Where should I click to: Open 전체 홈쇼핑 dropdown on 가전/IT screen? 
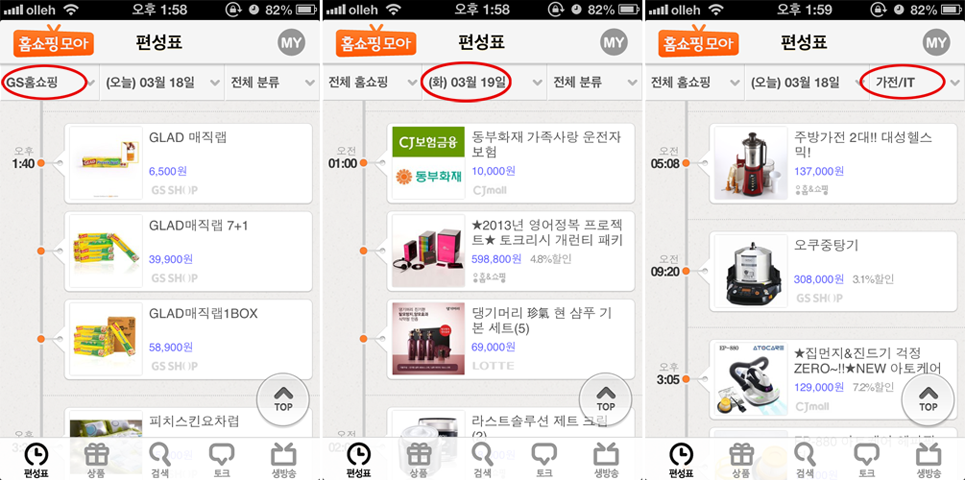(695, 82)
